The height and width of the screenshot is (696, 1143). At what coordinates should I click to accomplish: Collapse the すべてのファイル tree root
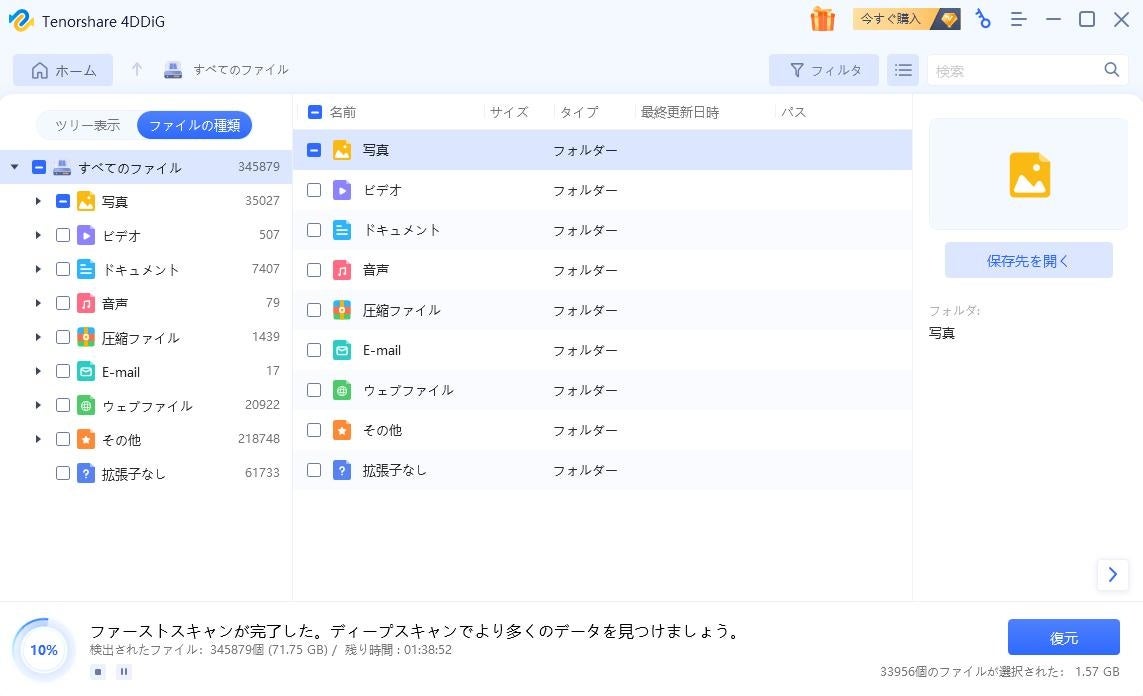pos(14,168)
